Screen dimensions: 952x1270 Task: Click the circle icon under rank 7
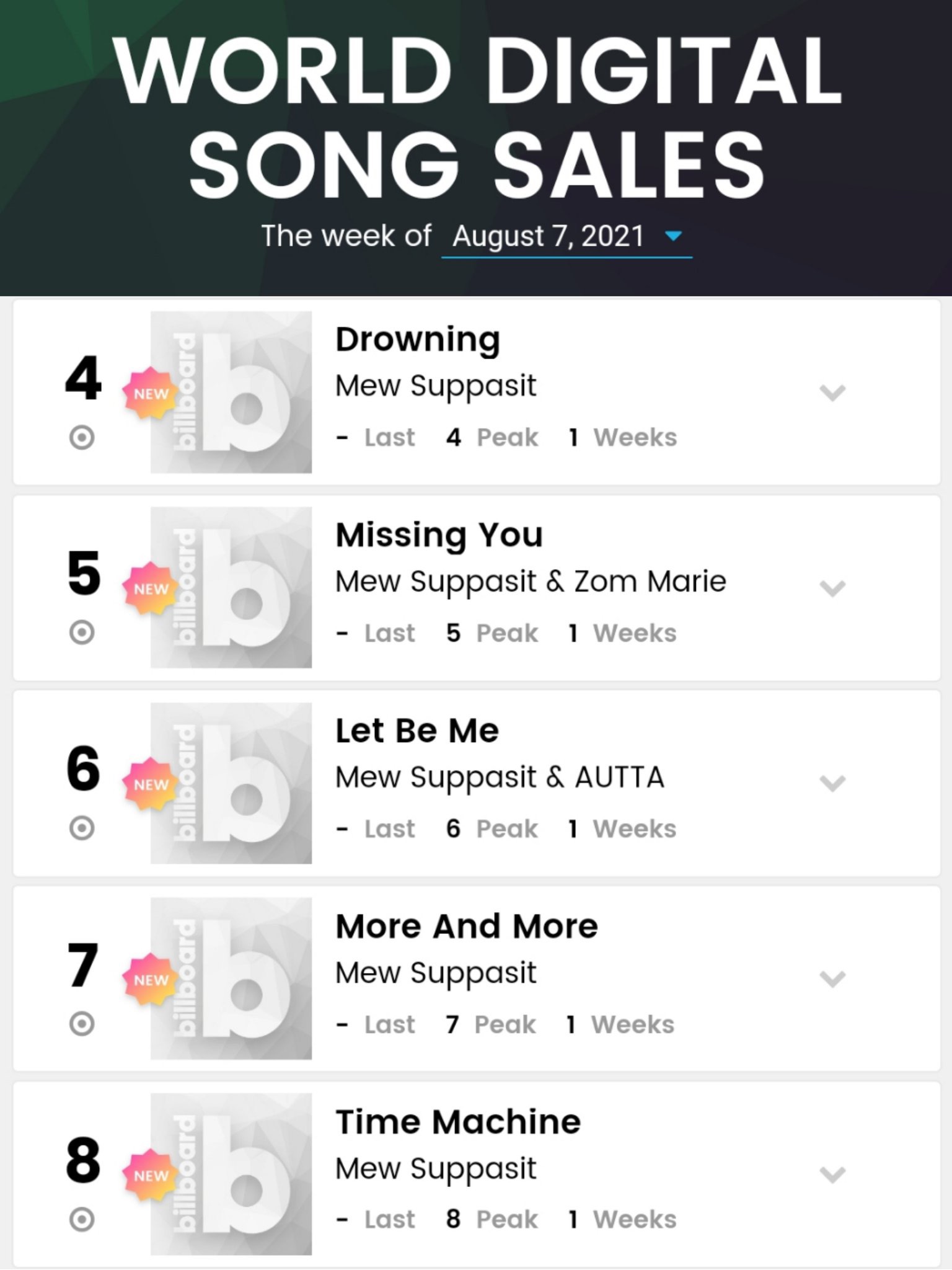(82, 1024)
